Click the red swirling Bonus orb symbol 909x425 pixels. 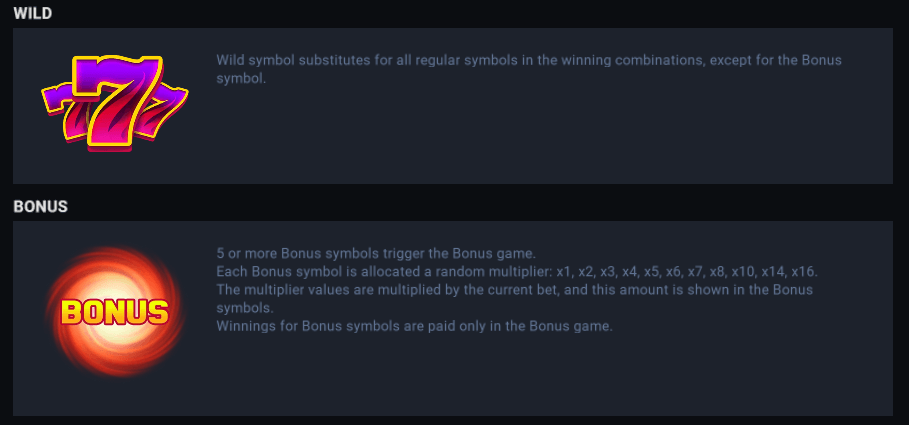click(114, 311)
